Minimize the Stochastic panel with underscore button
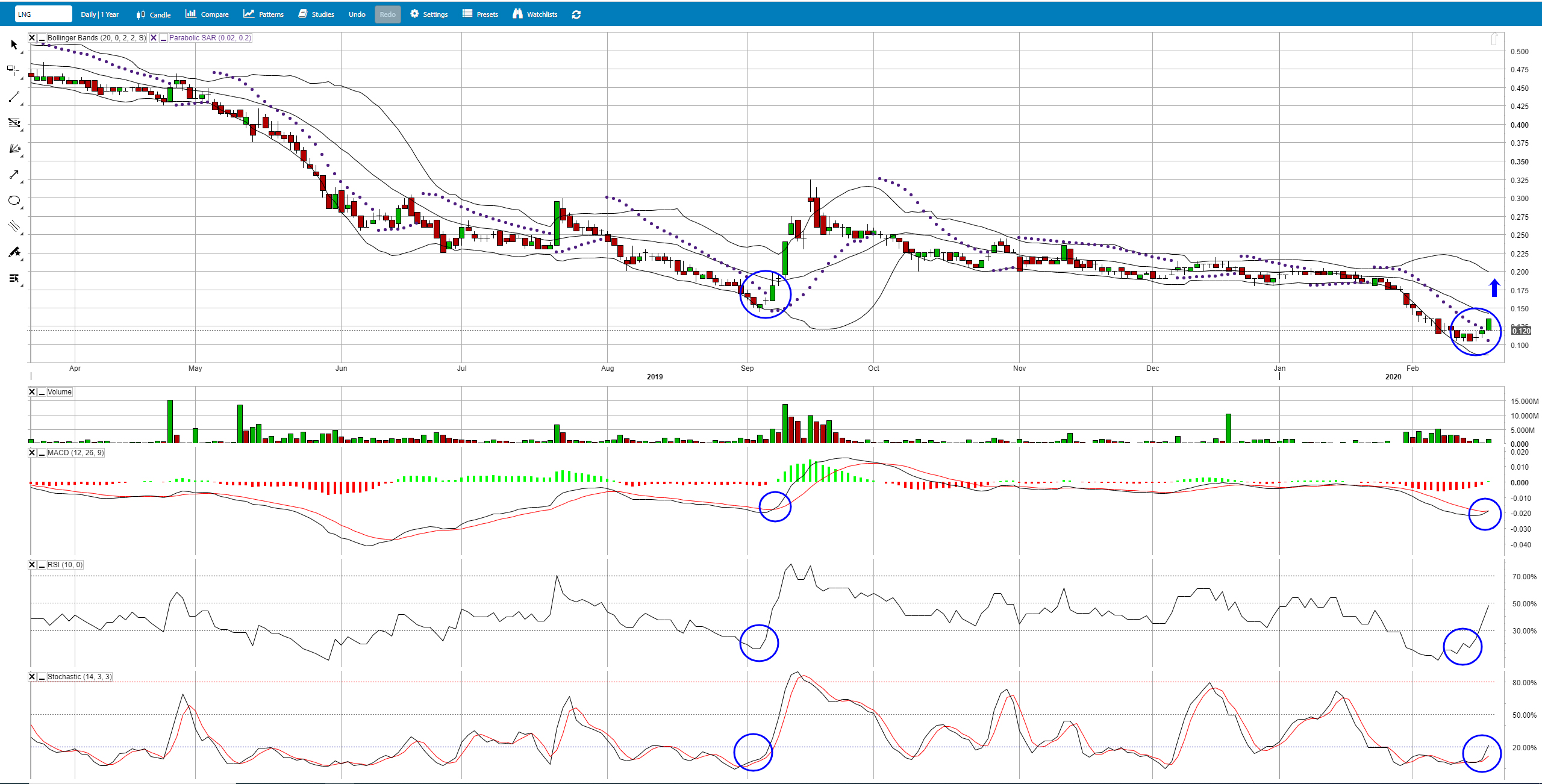The height and width of the screenshot is (784, 1542). click(42, 677)
